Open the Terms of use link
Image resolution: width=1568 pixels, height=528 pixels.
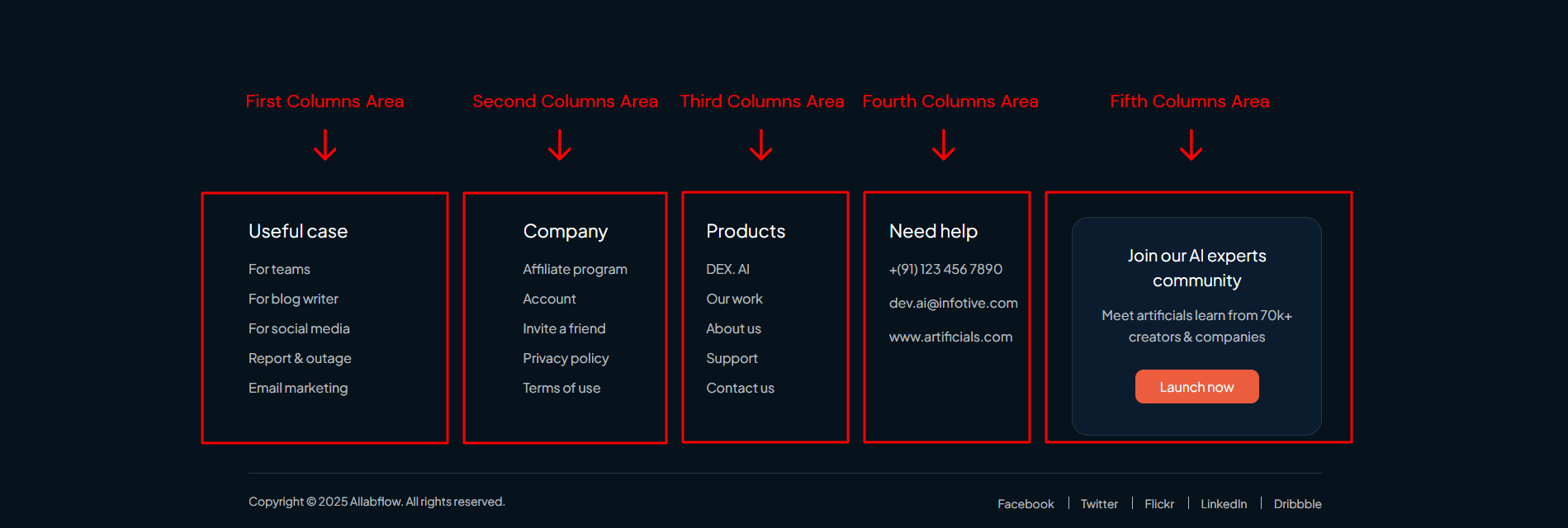click(x=561, y=388)
